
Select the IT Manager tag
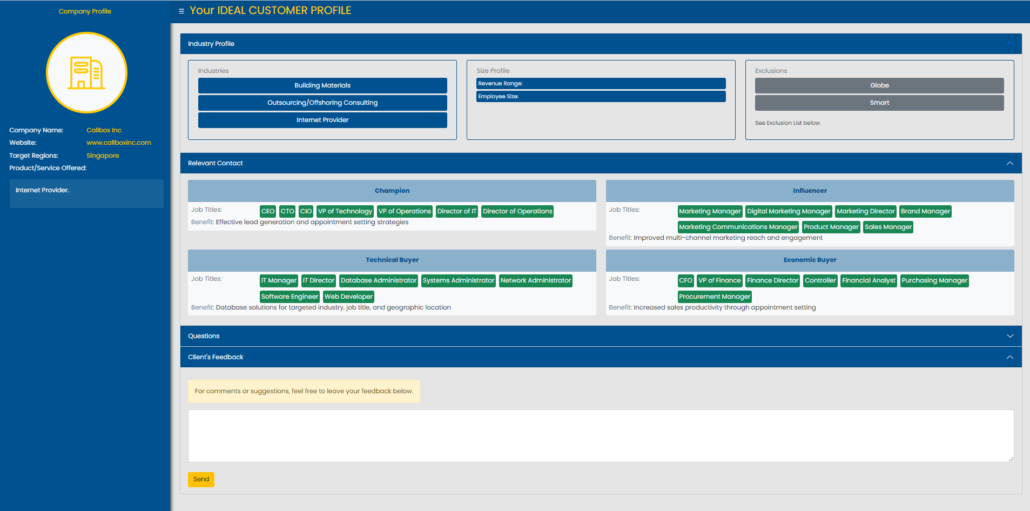pos(279,280)
